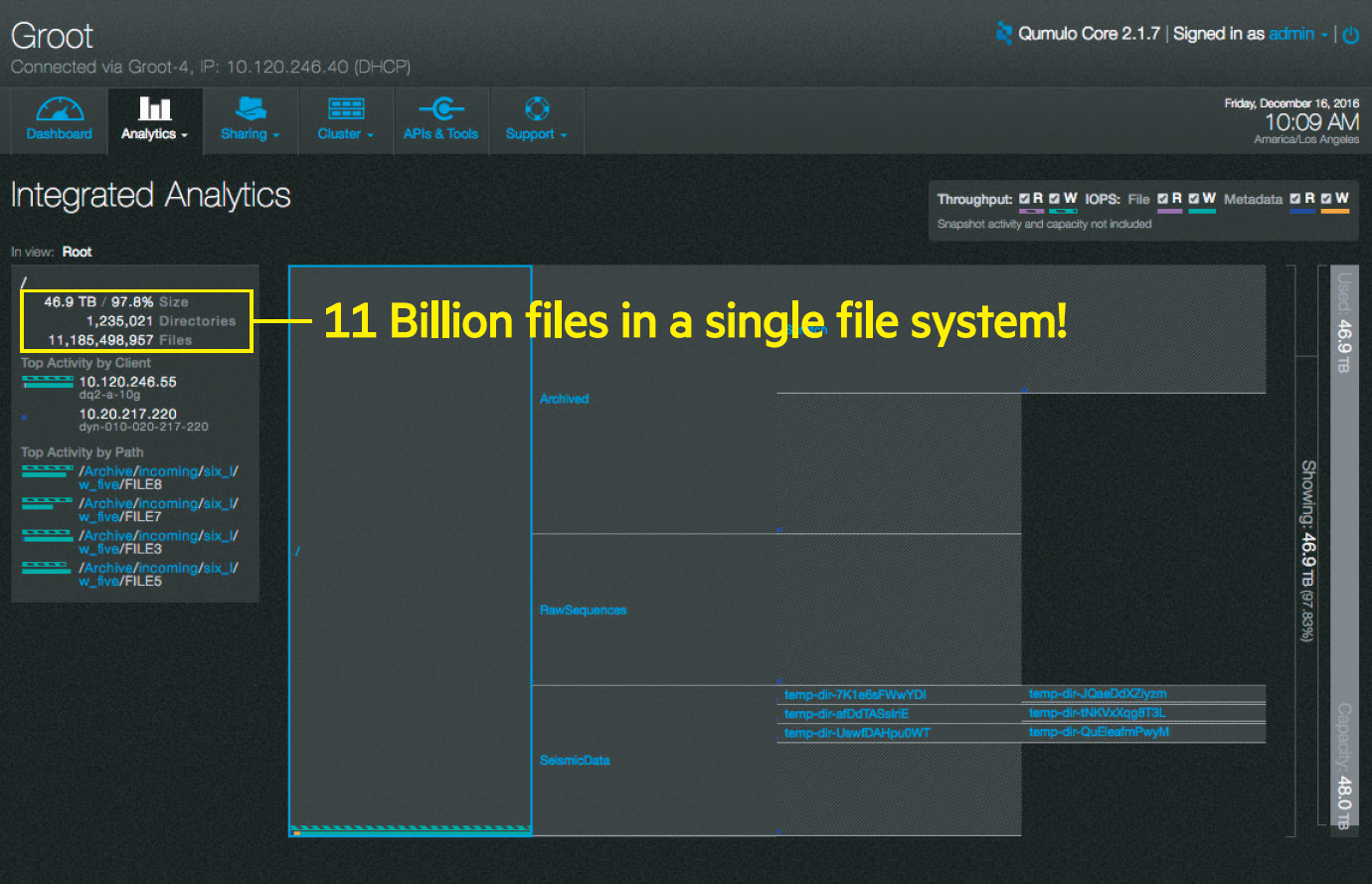Select the SeismicData directory block
This screenshot has height=884, width=1372.
point(575,761)
